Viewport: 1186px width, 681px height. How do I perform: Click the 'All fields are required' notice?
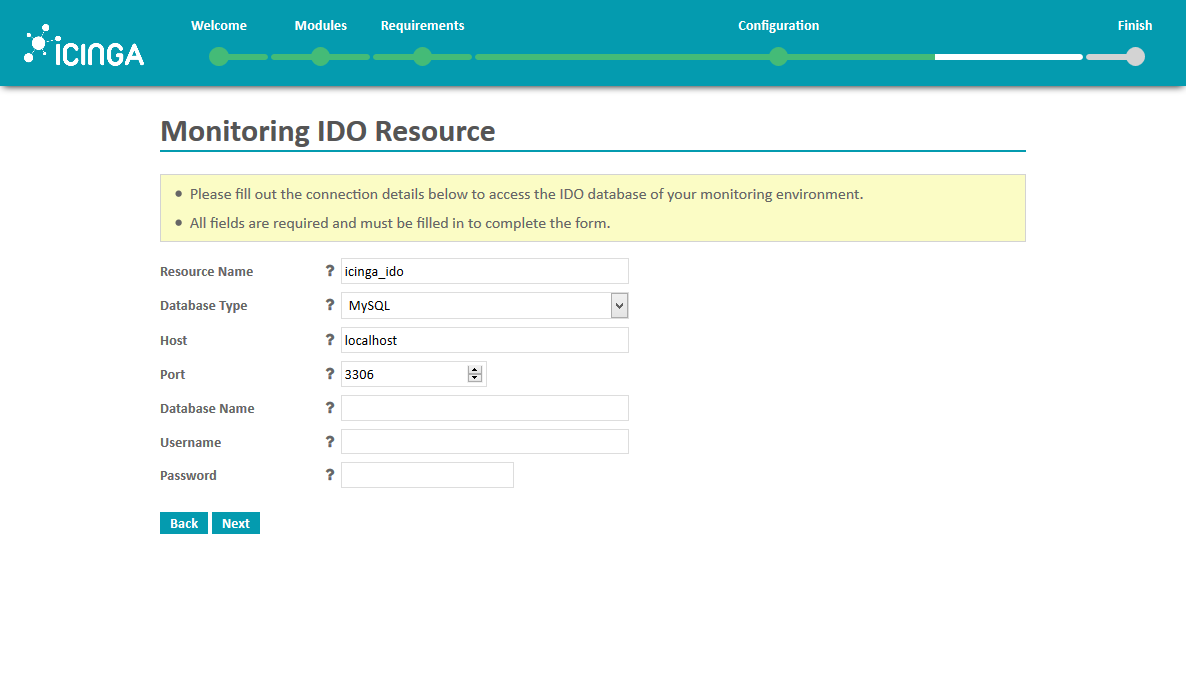point(400,223)
